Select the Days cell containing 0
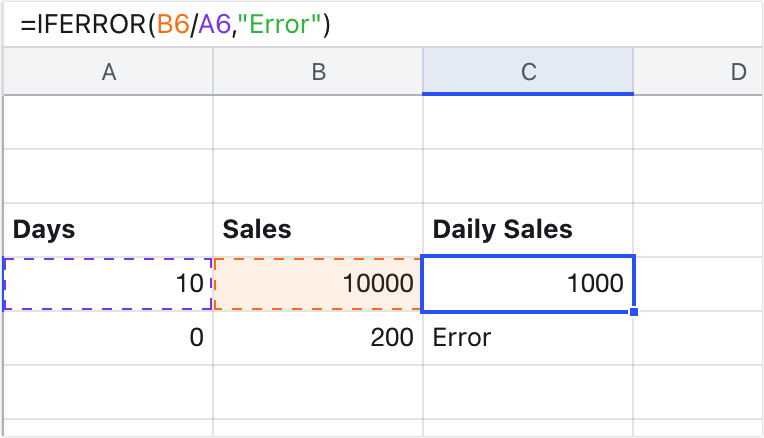Image resolution: width=764 pixels, height=438 pixels. point(107,338)
